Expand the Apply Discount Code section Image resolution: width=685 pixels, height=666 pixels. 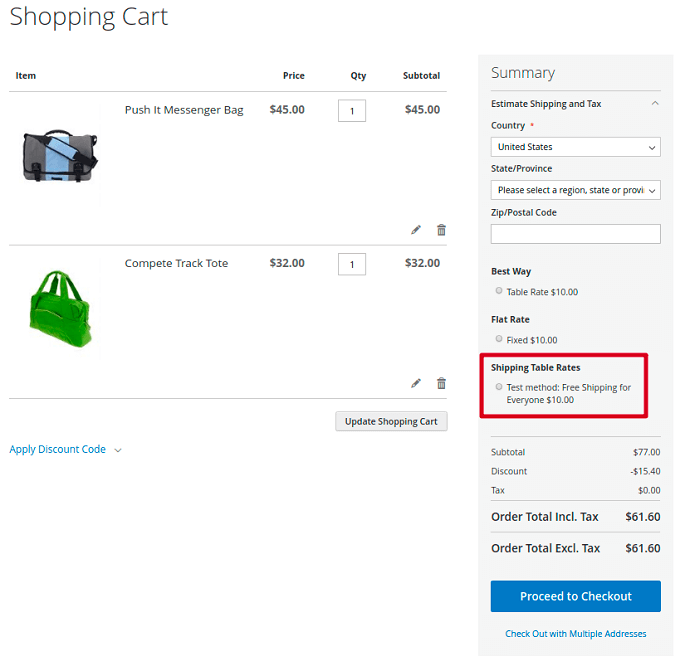[x=64, y=450]
